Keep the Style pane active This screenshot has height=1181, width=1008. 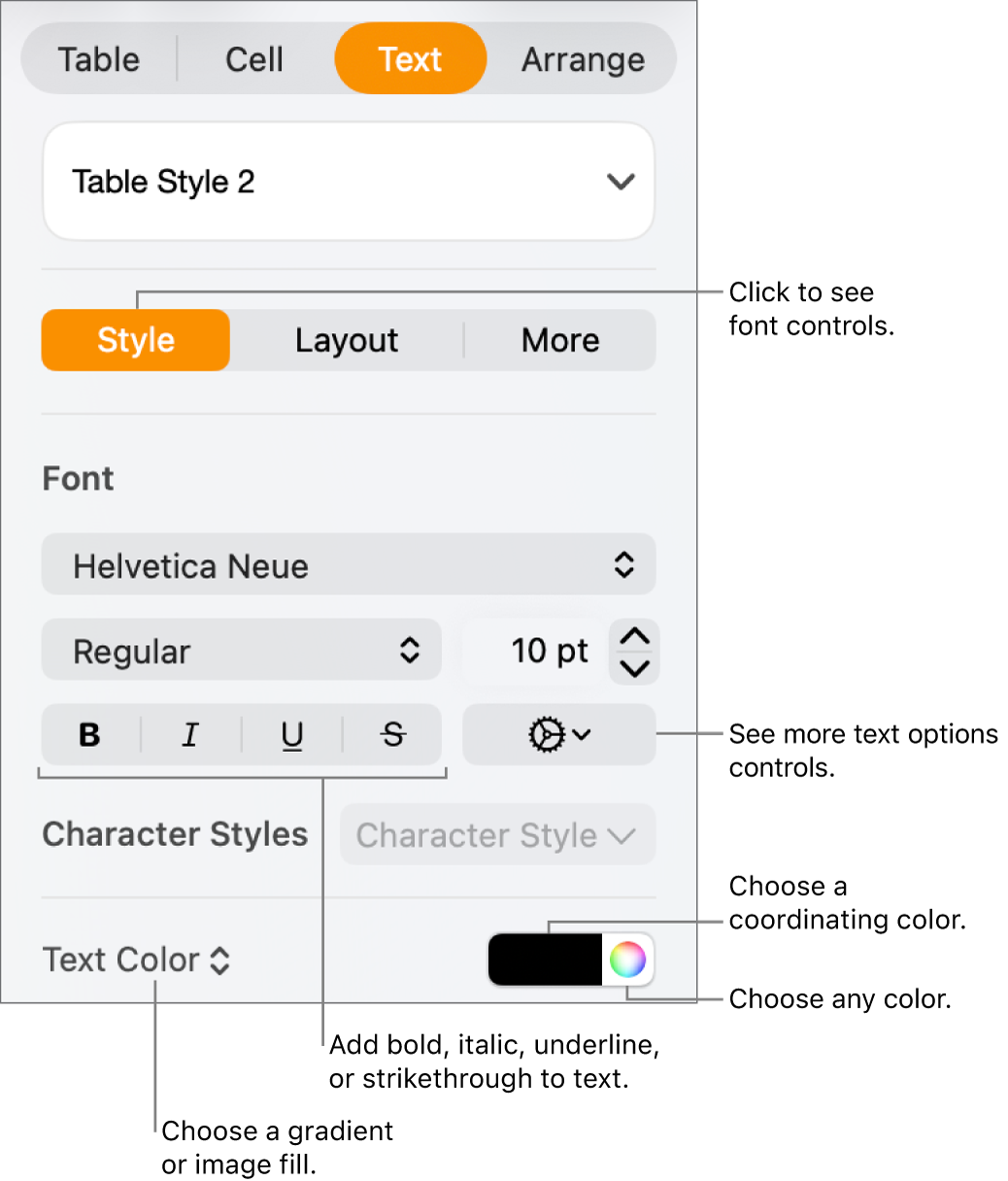[135, 340]
